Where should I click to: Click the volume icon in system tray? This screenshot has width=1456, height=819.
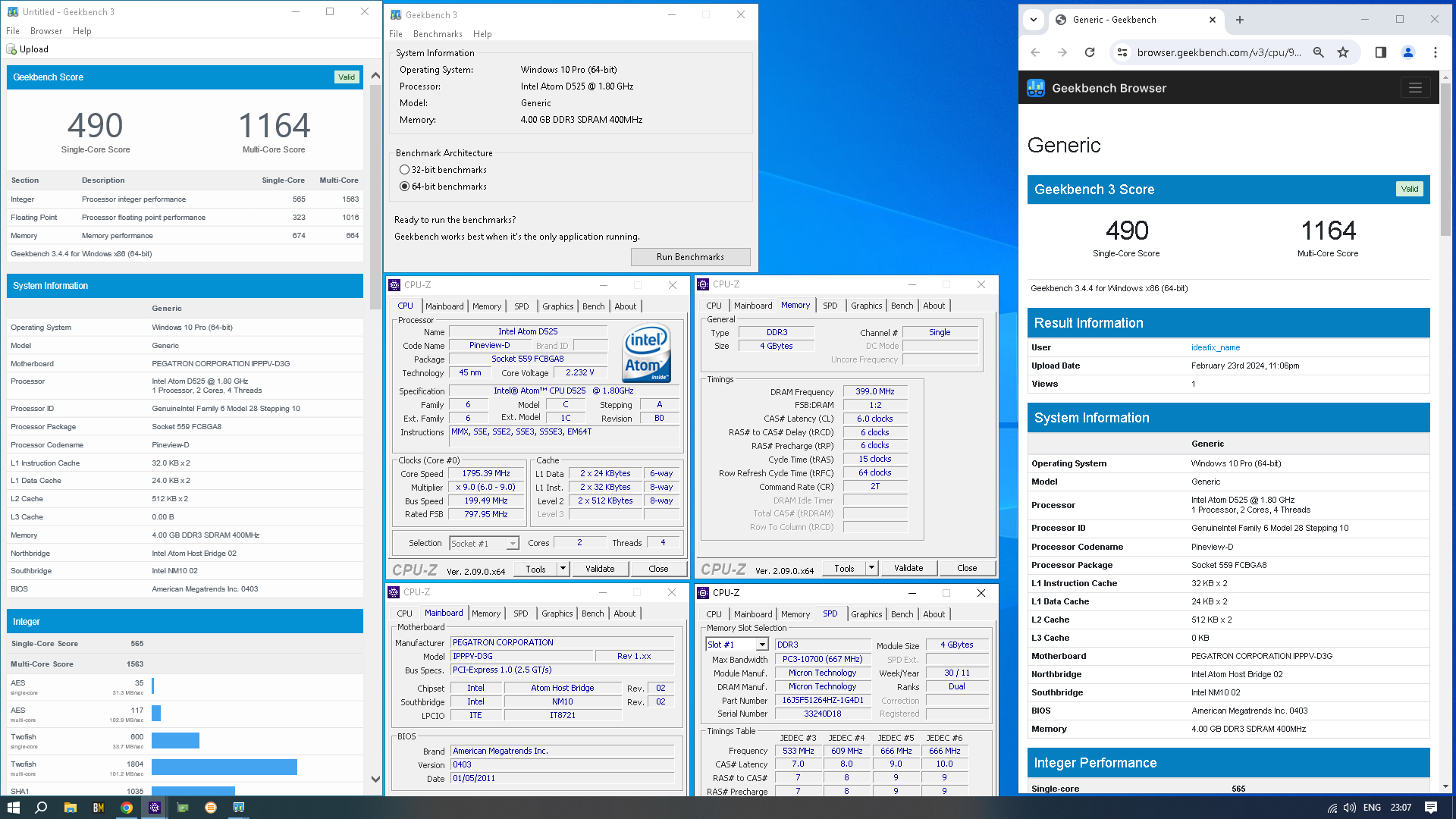(x=1350, y=808)
